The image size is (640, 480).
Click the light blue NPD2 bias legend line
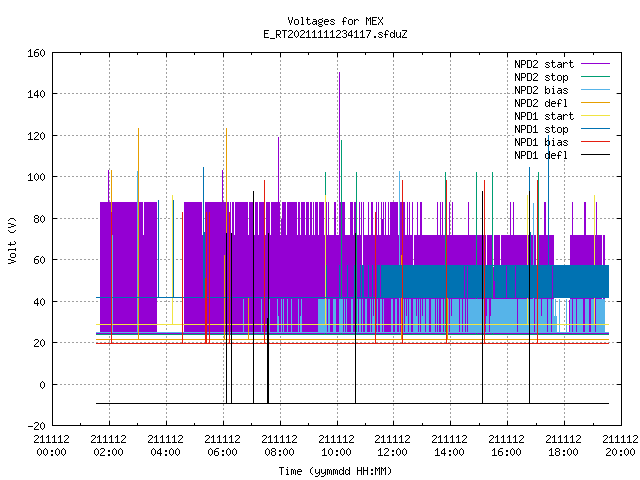click(596, 90)
